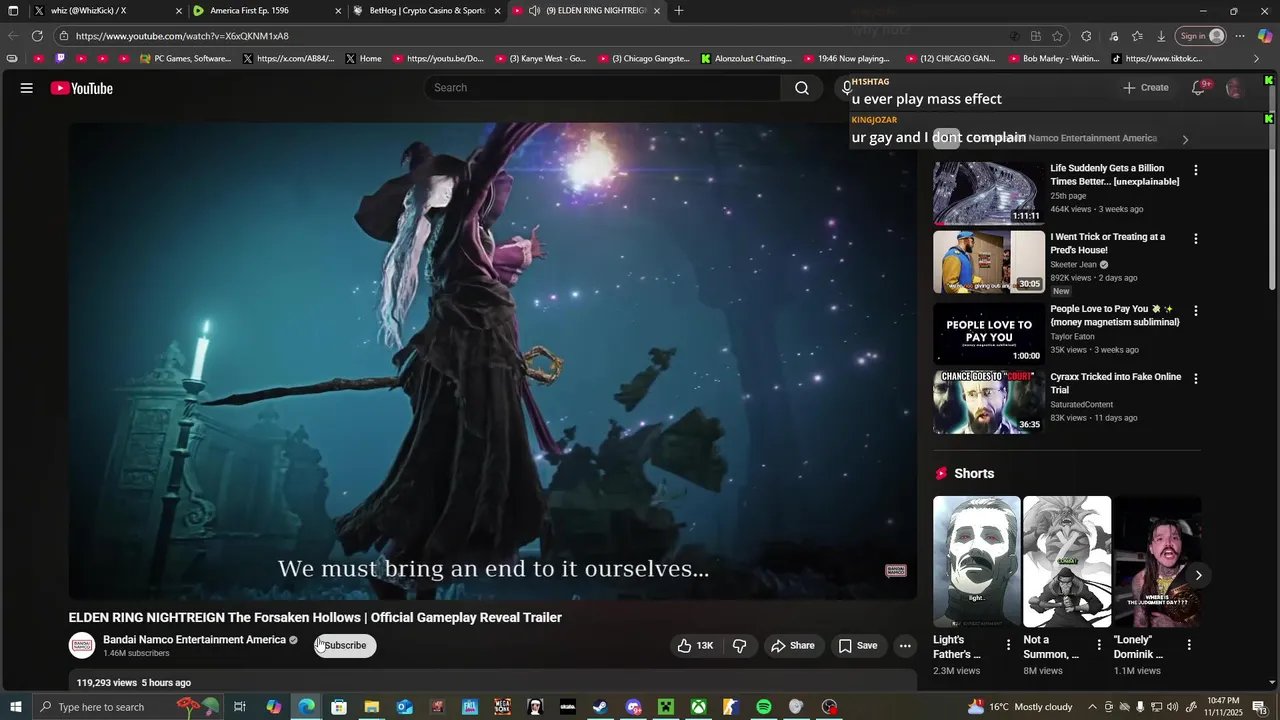Open the Bandai Namco channel avatar

81,646
